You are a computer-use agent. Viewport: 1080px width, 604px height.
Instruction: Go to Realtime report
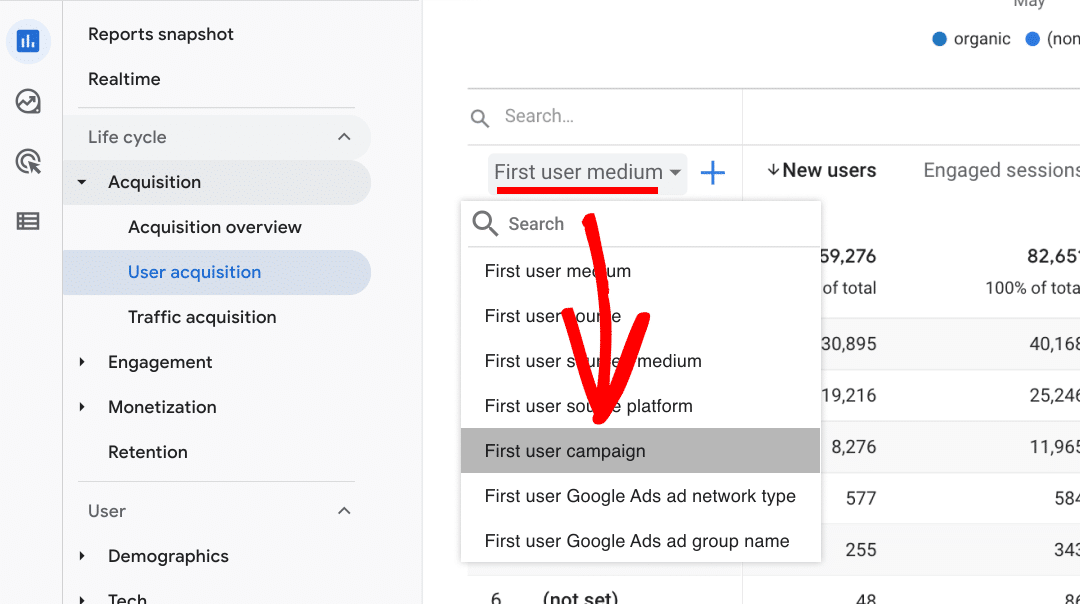tap(124, 79)
